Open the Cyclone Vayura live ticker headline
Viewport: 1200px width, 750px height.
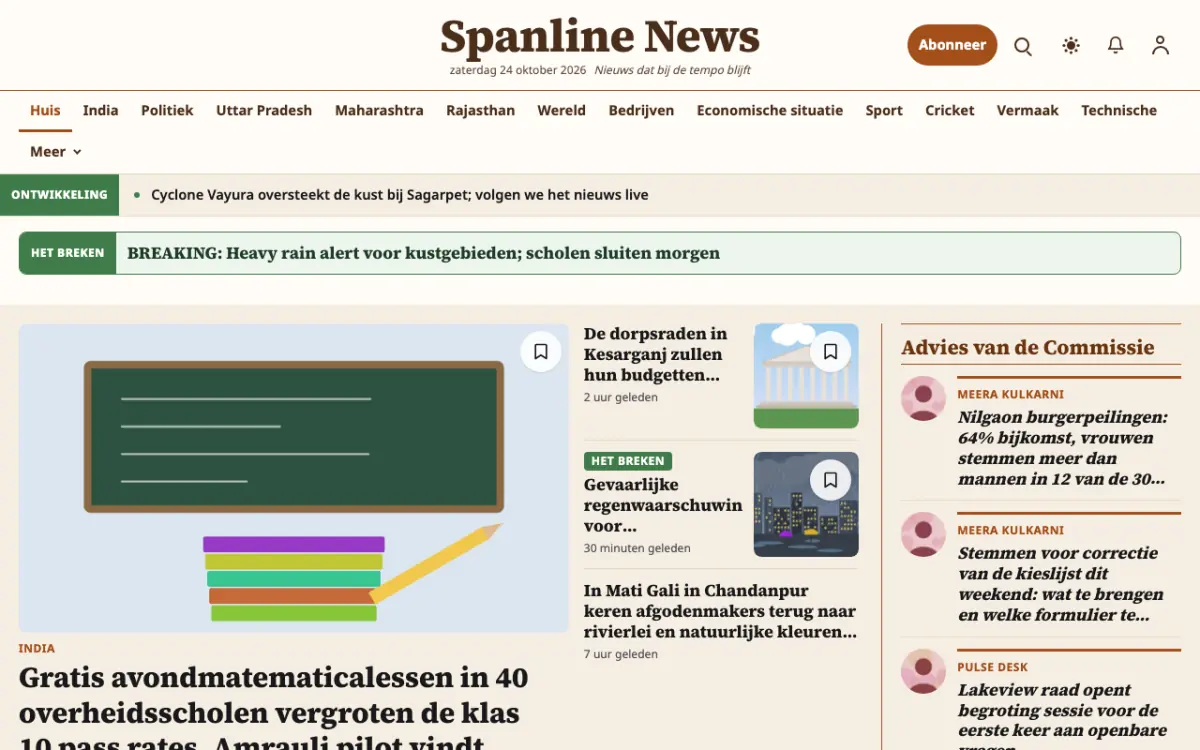click(x=400, y=195)
